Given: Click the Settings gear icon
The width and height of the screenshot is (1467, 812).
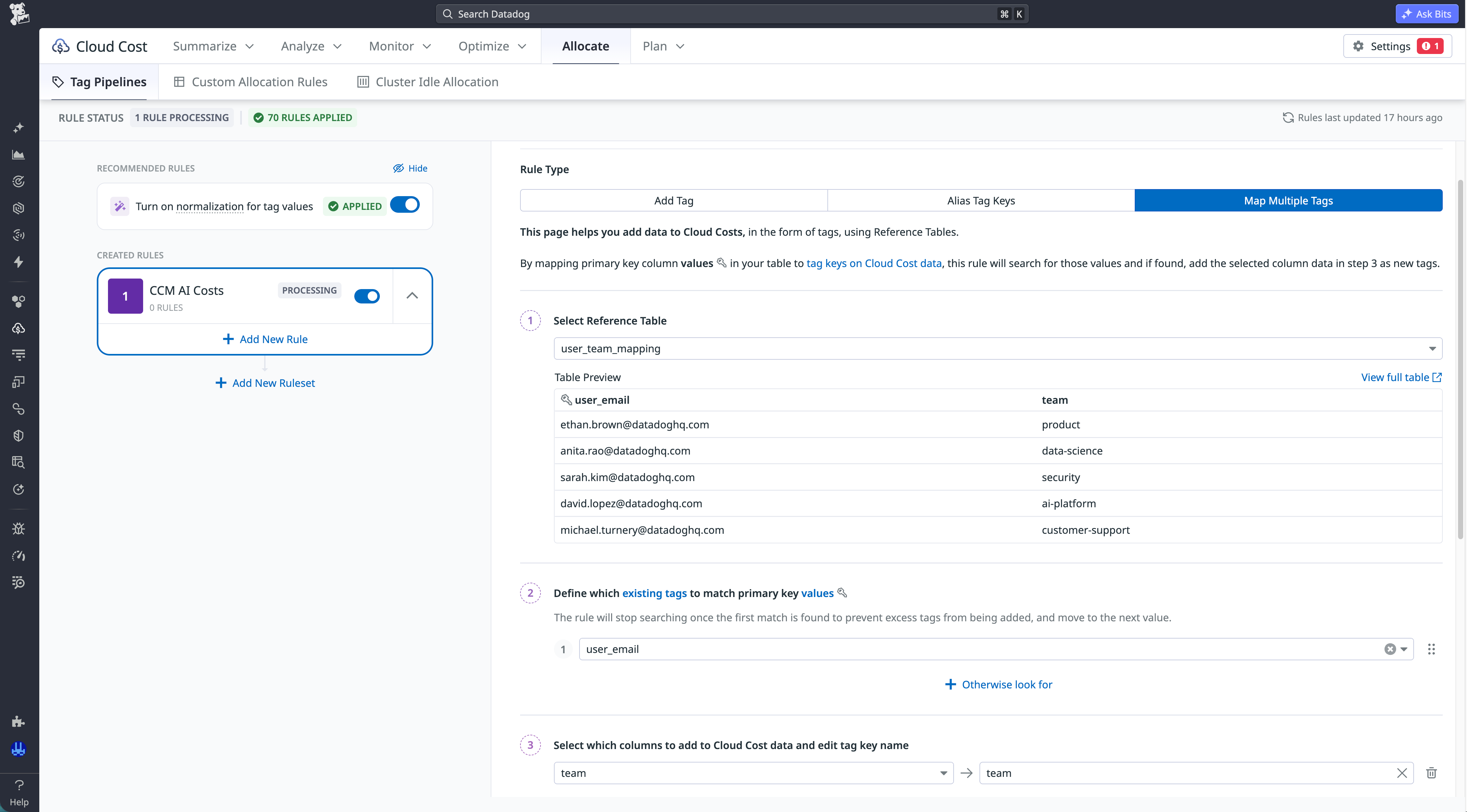Looking at the screenshot, I should click(x=1358, y=46).
